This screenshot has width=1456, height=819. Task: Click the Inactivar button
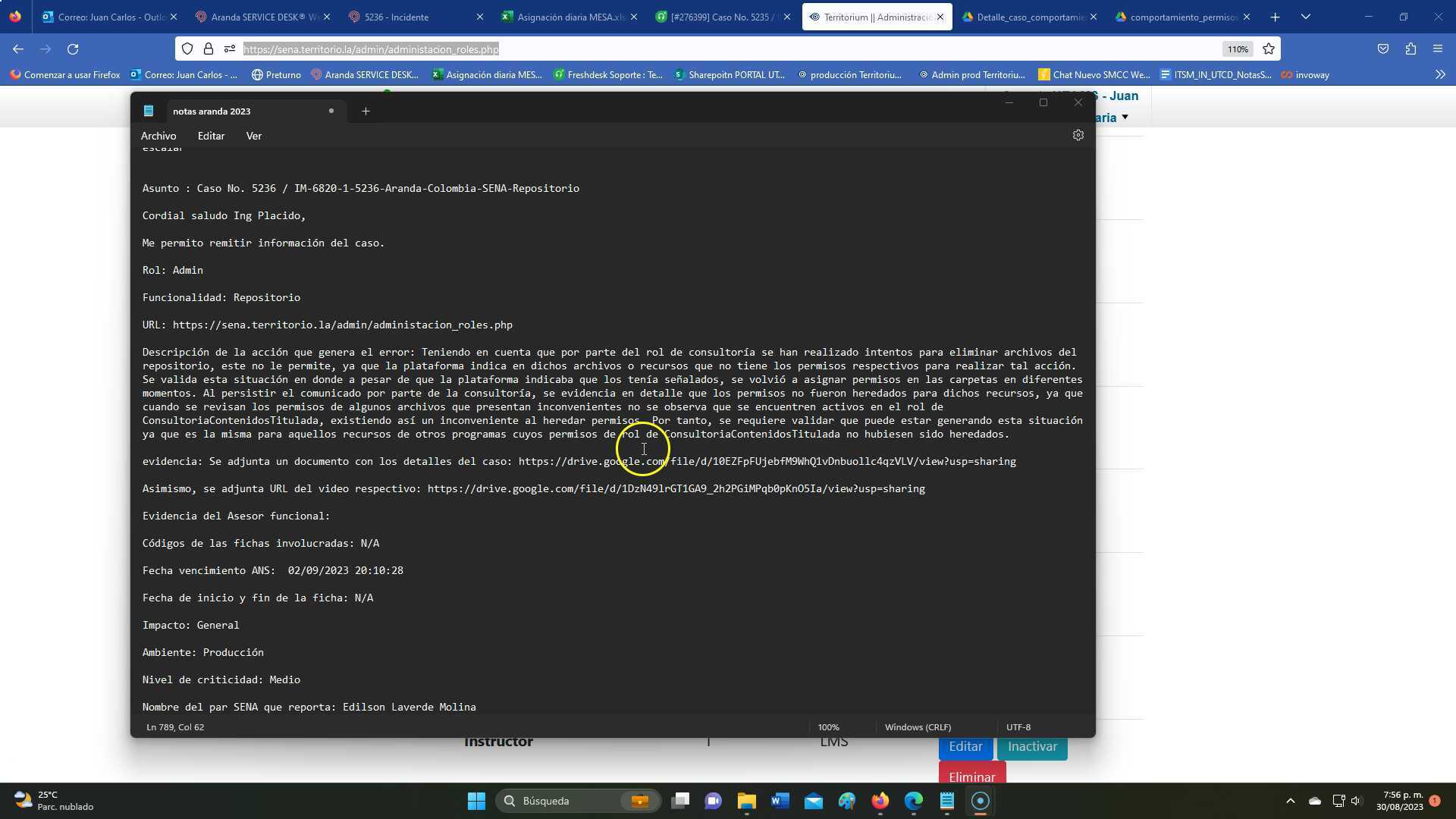[1032, 747]
